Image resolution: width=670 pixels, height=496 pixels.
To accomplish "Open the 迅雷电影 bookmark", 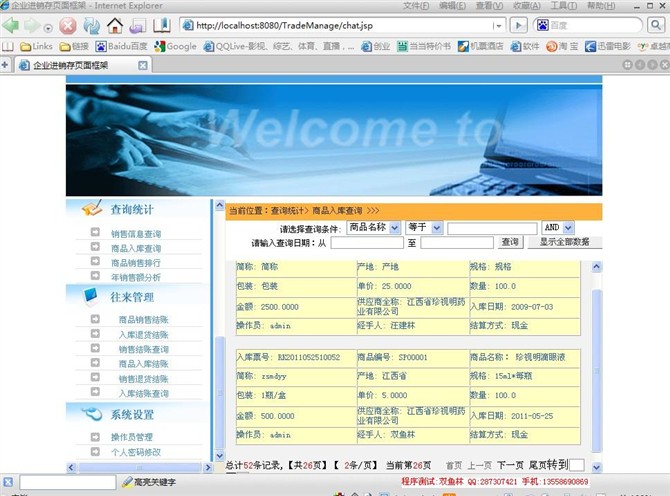I will click(608, 46).
